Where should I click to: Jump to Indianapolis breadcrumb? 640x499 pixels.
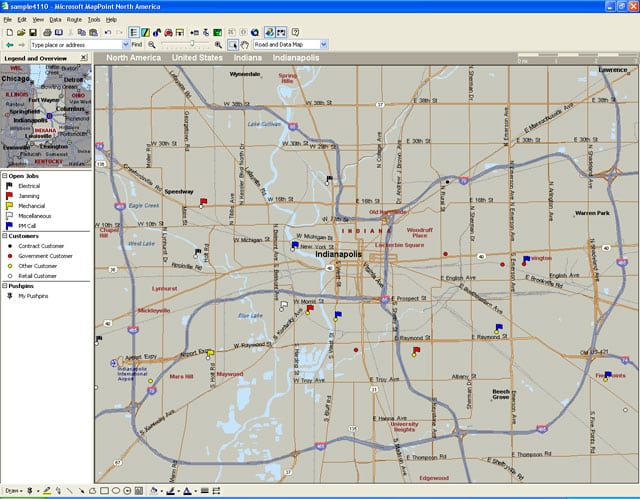tap(296, 58)
